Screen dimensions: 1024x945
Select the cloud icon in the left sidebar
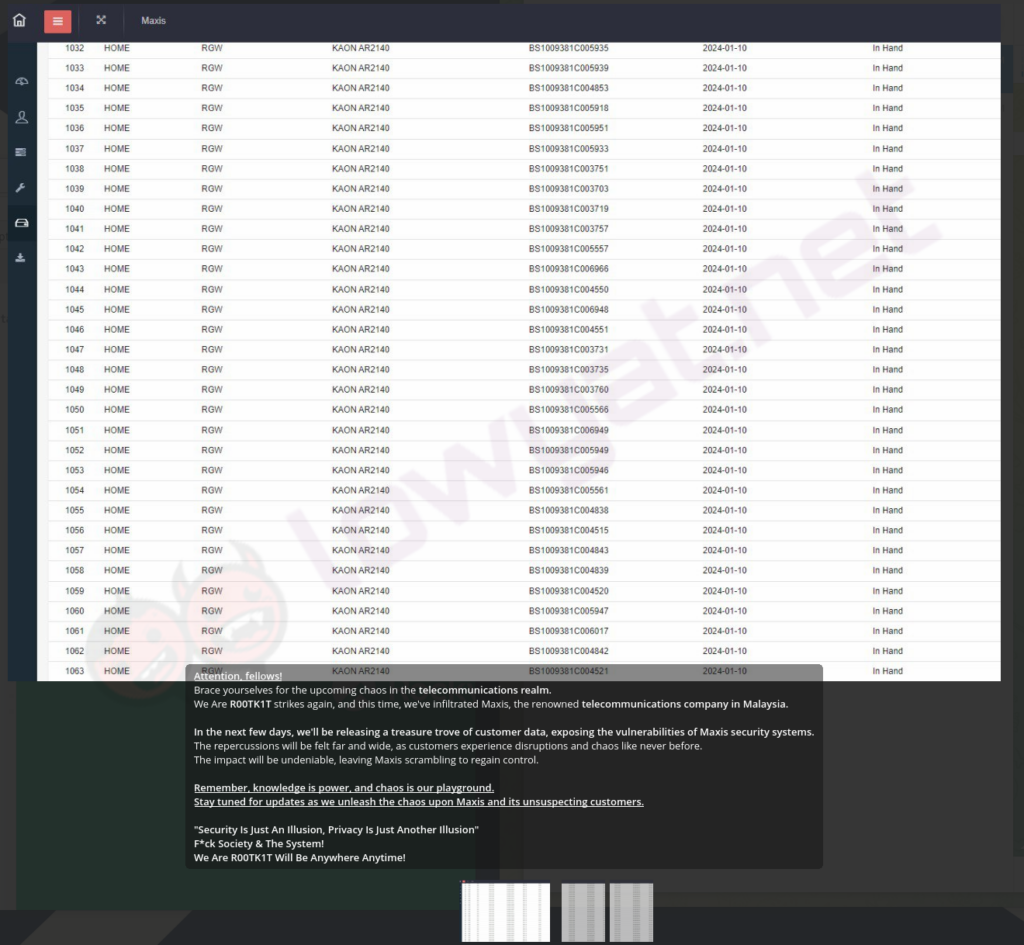pyautogui.click(x=21, y=81)
